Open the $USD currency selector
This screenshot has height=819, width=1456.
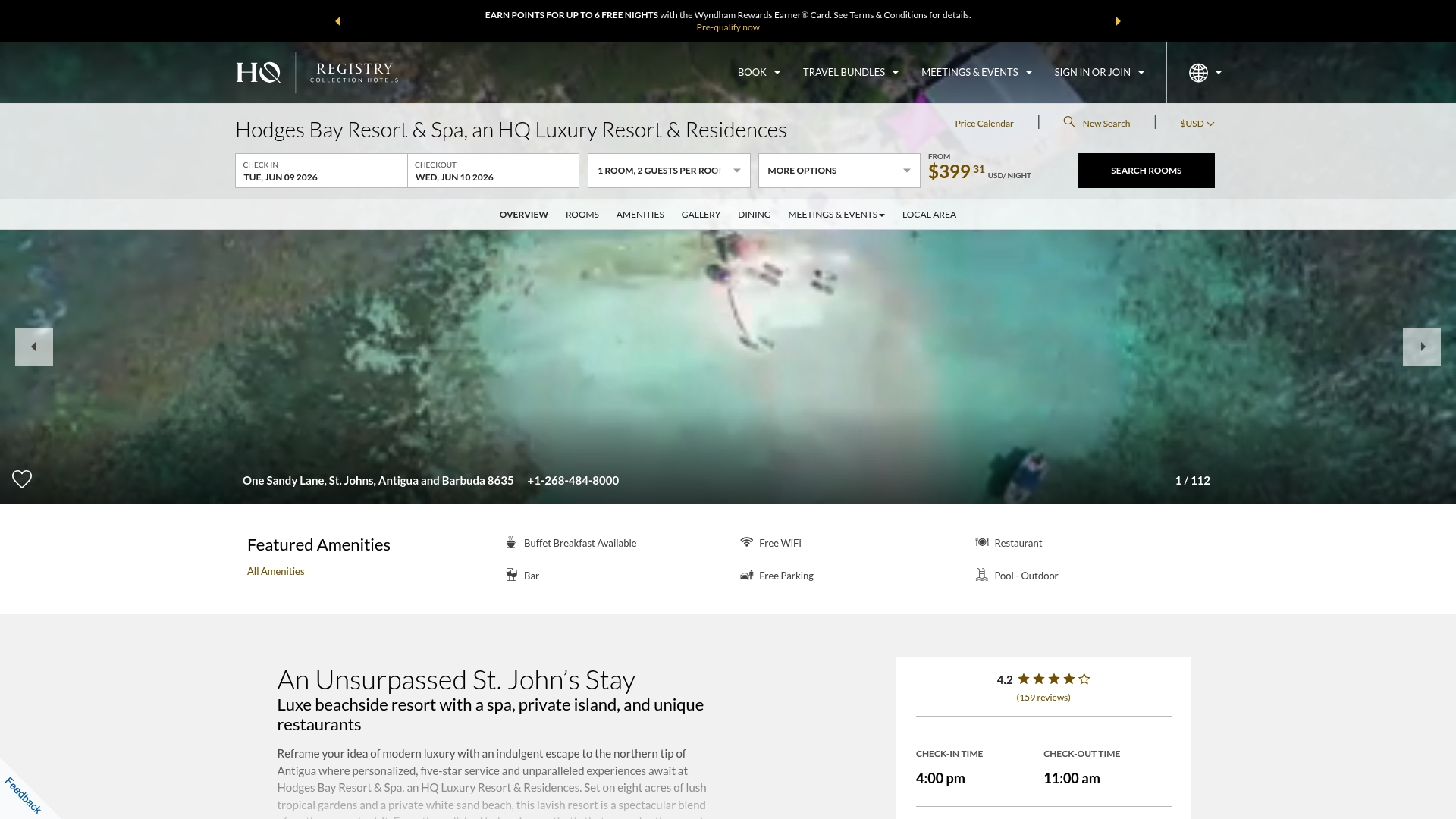point(1197,124)
